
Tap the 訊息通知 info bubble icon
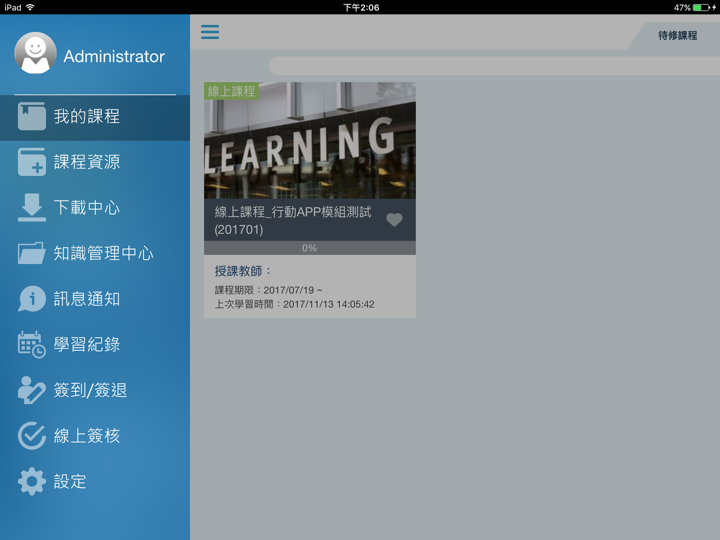pyautogui.click(x=32, y=299)
